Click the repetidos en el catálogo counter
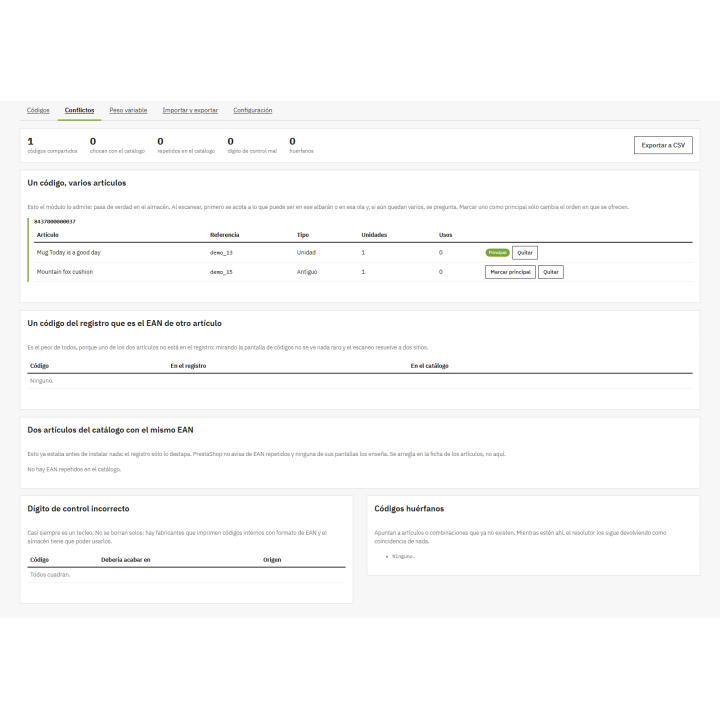720x720 pixels. (186, 145)
